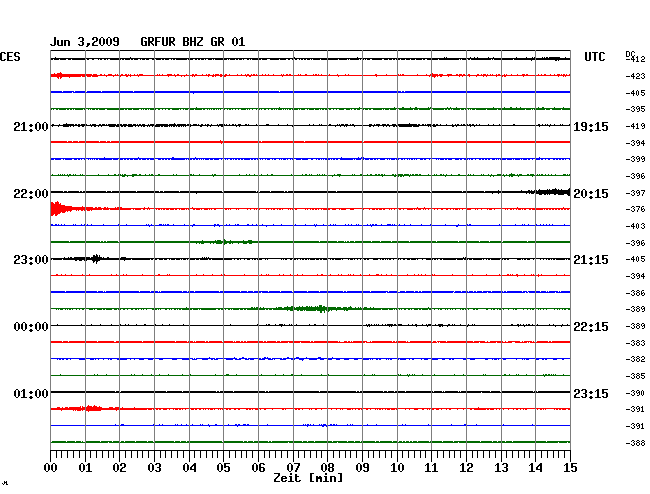Click the "Zeit [min]" axis title

pyautogui.click(x=308, y=478)
